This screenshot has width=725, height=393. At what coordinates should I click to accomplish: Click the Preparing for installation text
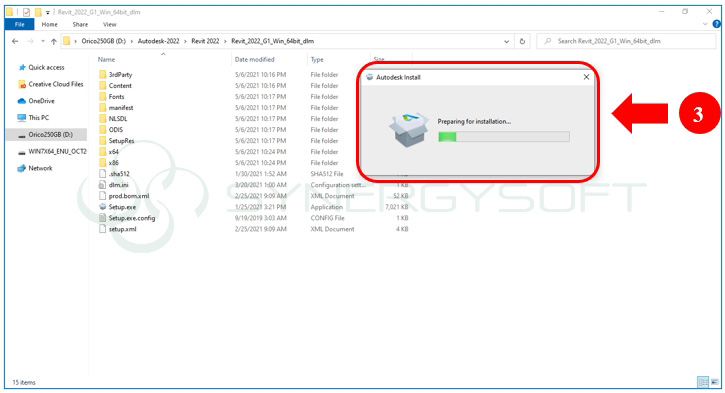[474, 122]
